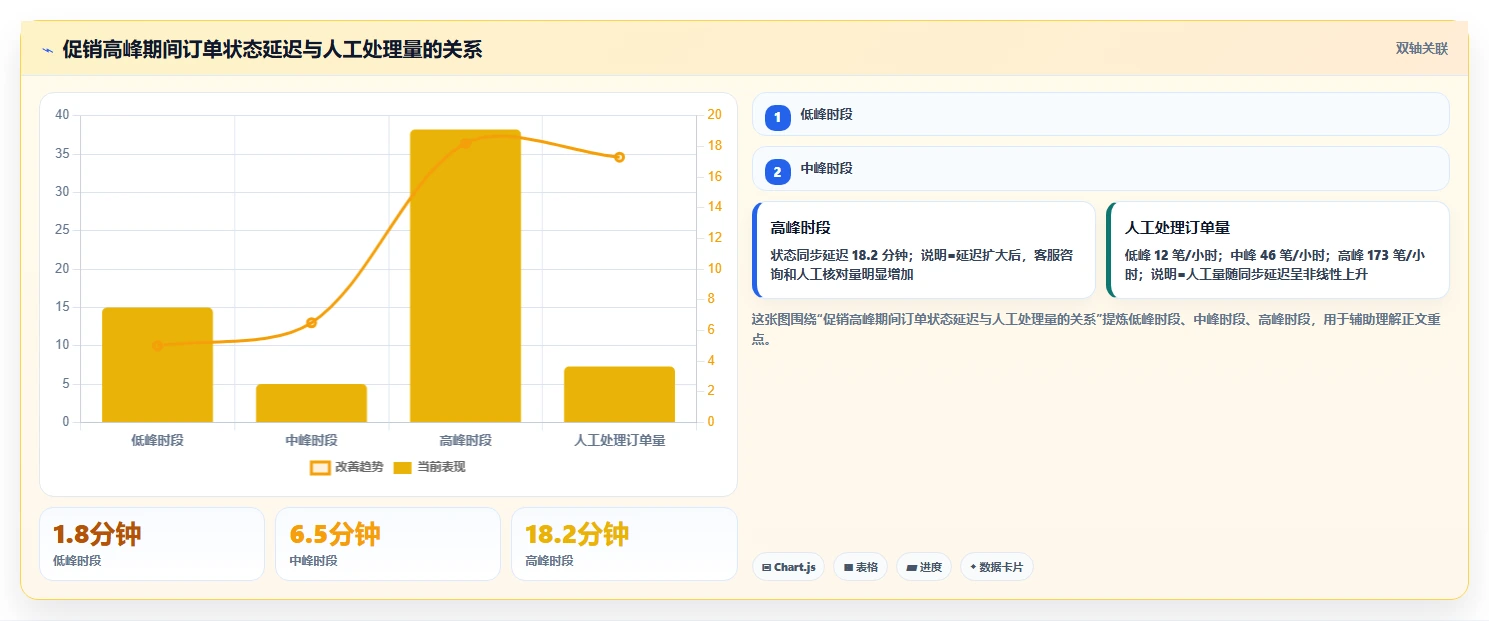Click the trend line point on 低峰时段 bar

click(157, 345)
